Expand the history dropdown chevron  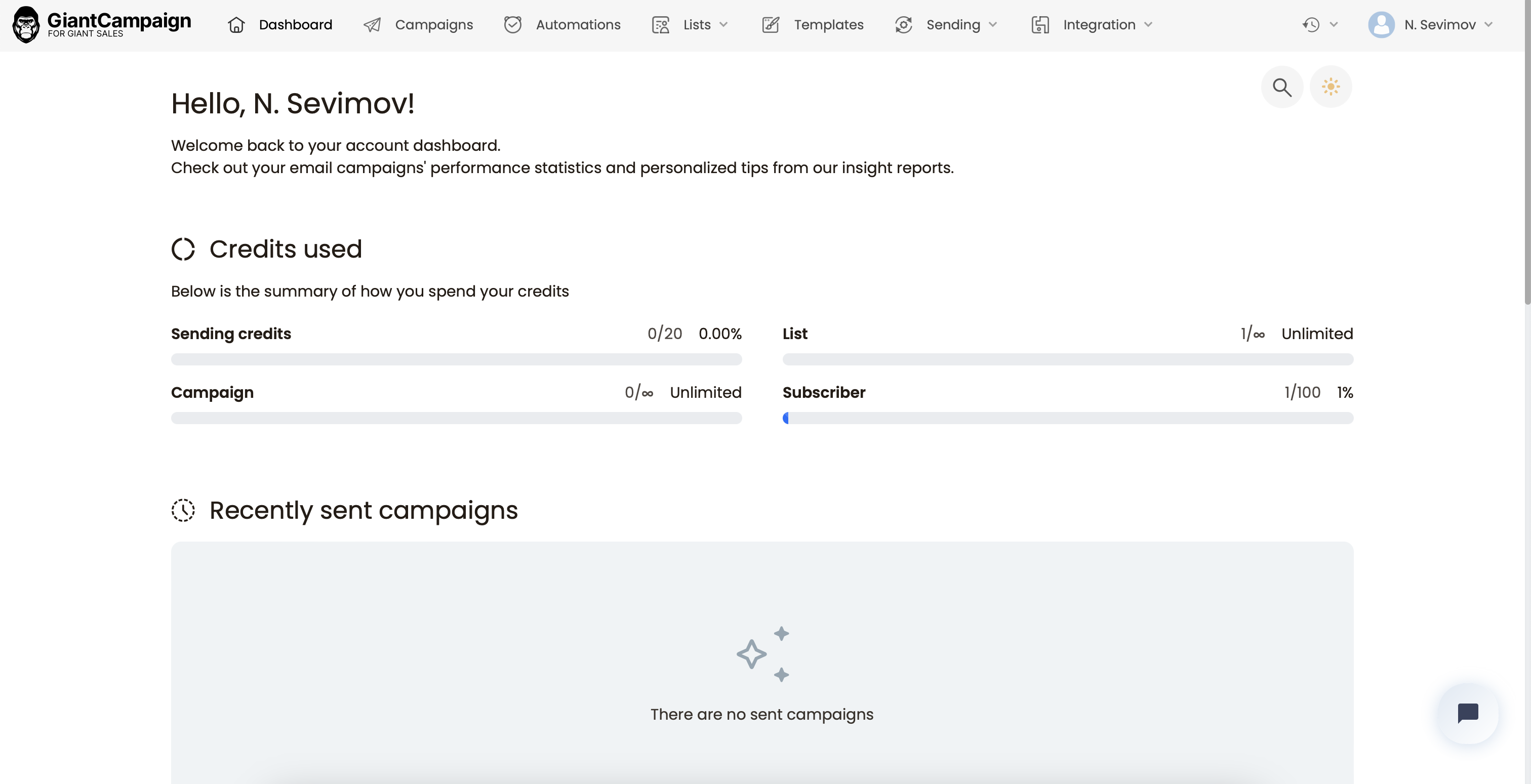[x=1334, y=25]
